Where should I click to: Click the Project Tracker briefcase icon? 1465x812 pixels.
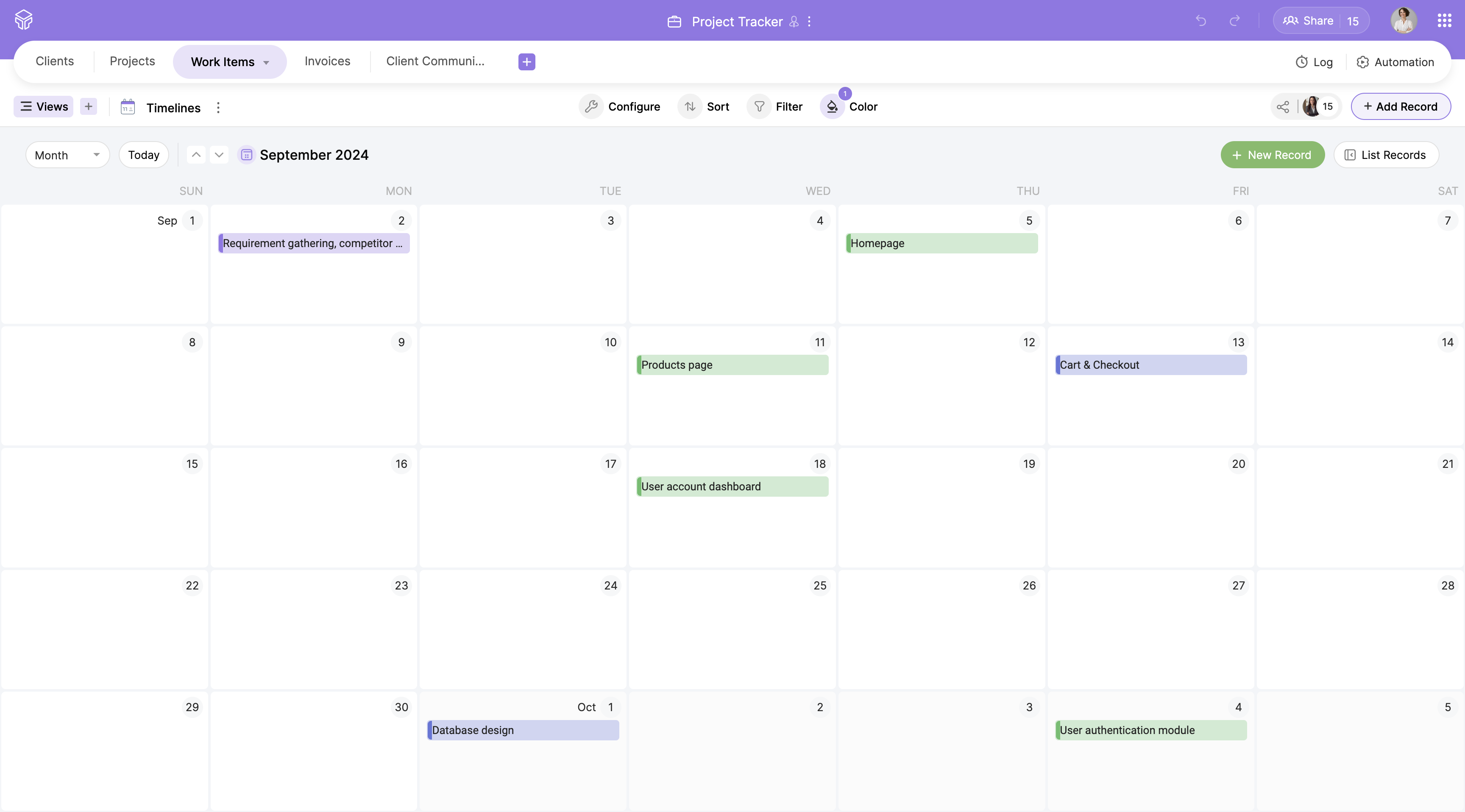tap(674, 22)
